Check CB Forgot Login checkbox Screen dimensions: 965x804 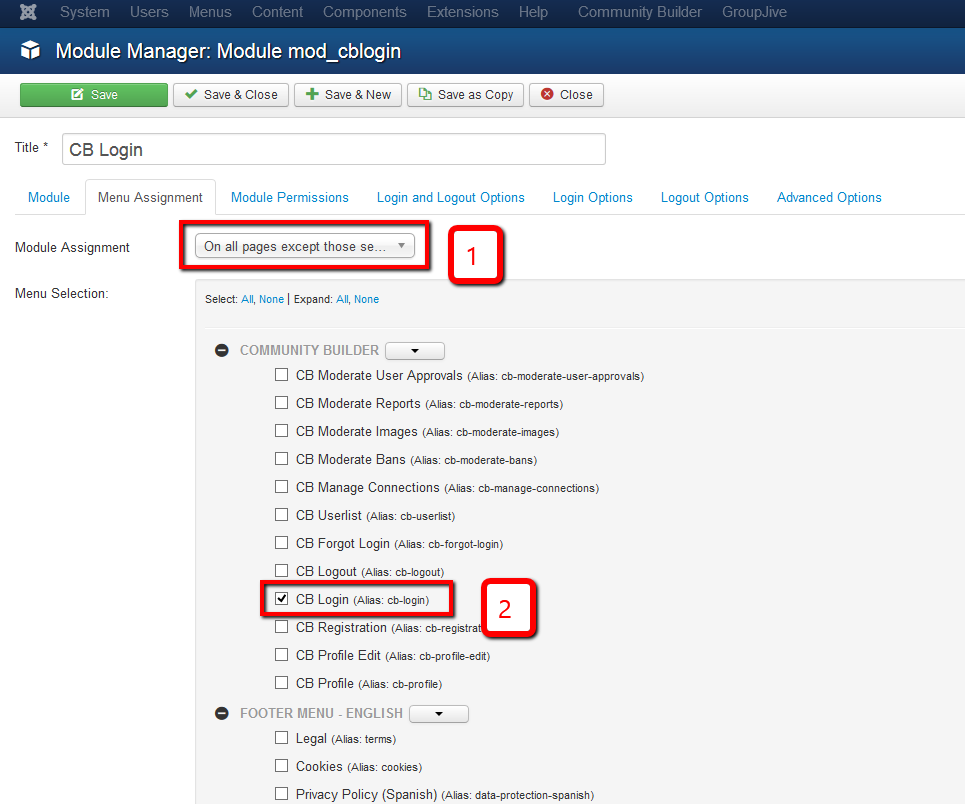click(x=281, y=543)
